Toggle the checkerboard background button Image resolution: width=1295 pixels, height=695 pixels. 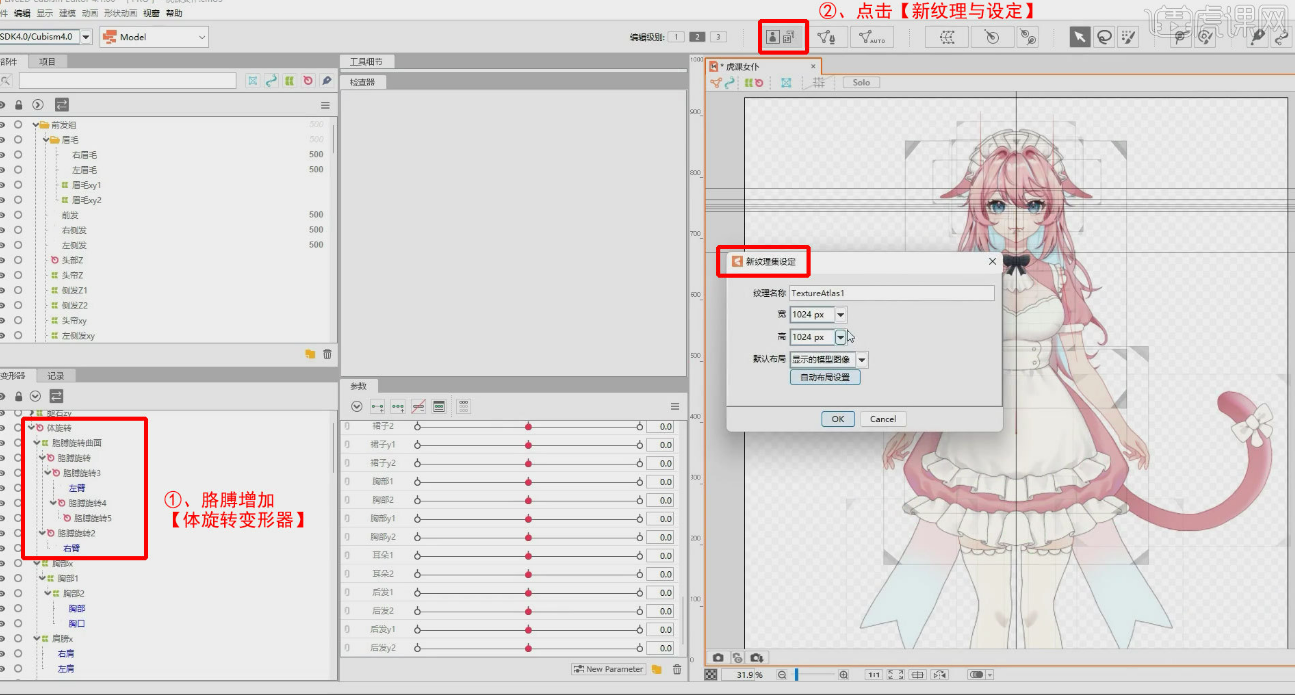711,675
